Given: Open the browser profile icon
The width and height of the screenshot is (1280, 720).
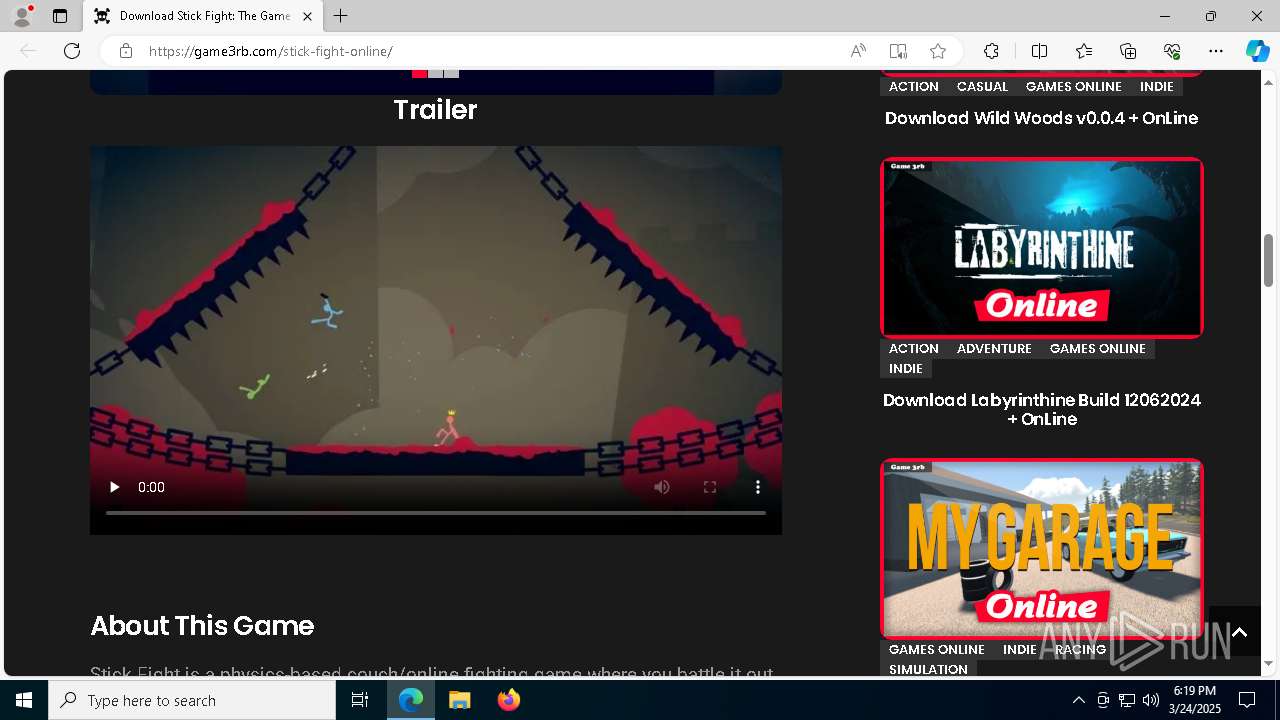Looking at the screenshot, I should click(22, 16).
